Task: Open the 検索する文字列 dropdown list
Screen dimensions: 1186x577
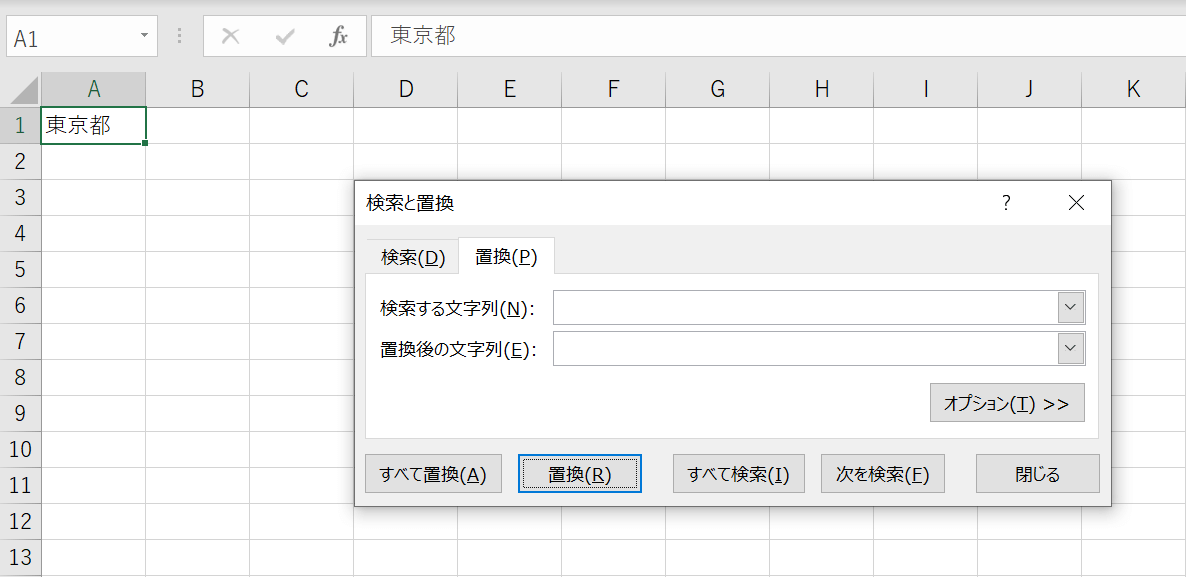Action: pos(1071,308)
